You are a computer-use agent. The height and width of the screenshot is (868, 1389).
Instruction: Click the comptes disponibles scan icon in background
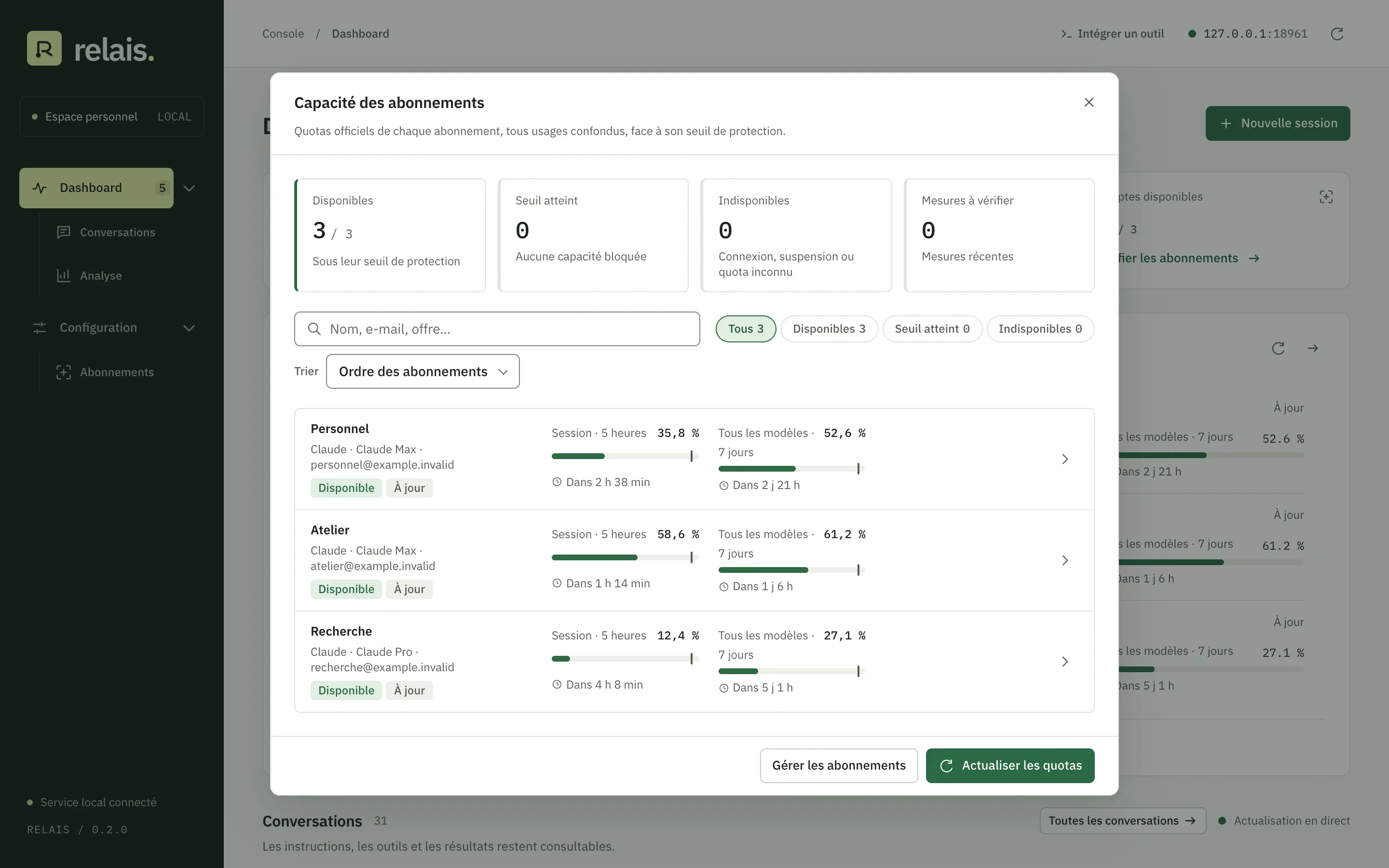(1326, 197)
